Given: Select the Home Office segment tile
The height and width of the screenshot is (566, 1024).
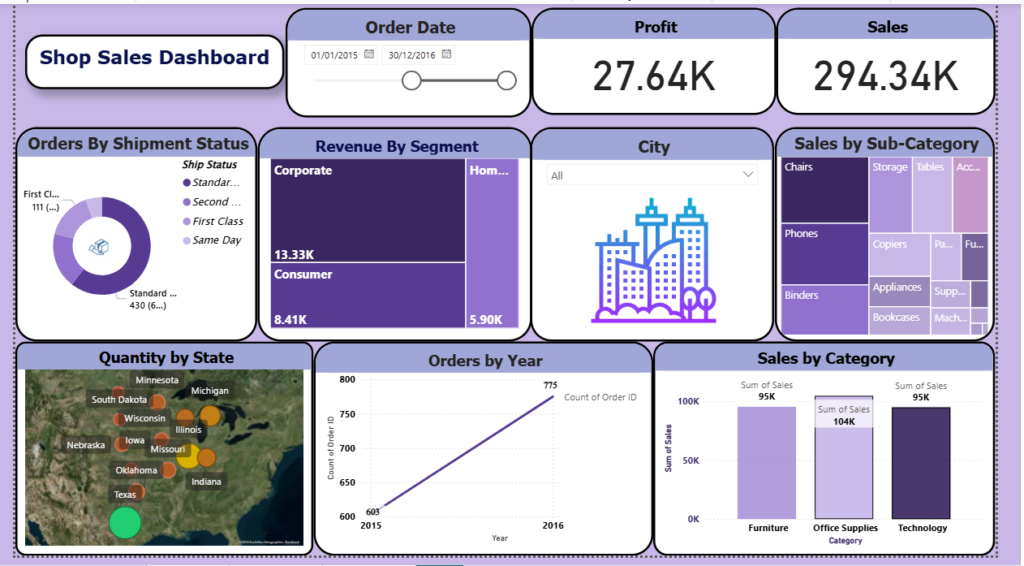Looking at the screenshot, I should point(492,243).
